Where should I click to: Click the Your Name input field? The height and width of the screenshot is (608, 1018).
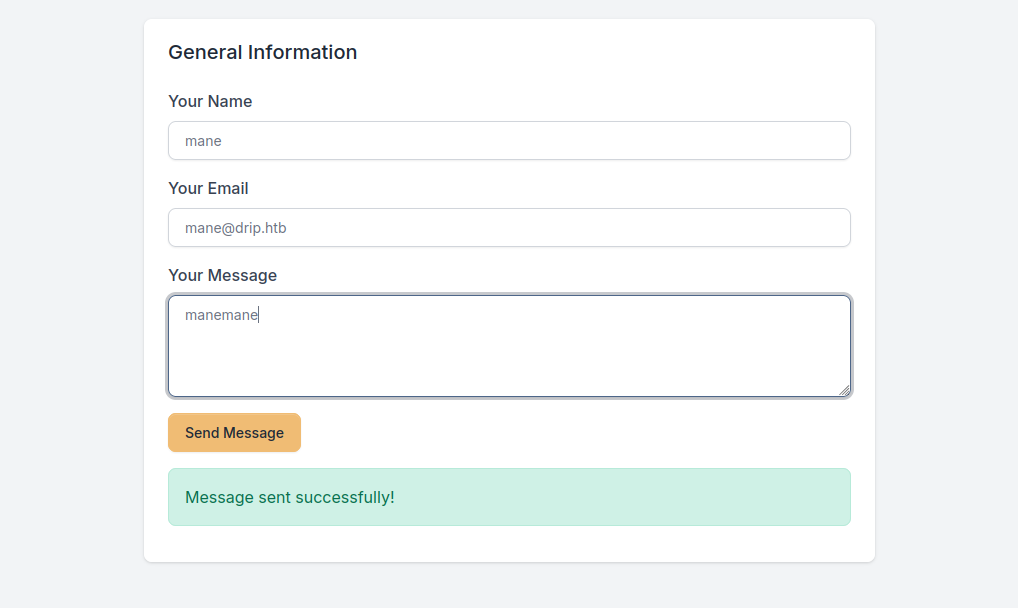pyautogui.click(x=509, y=141)
